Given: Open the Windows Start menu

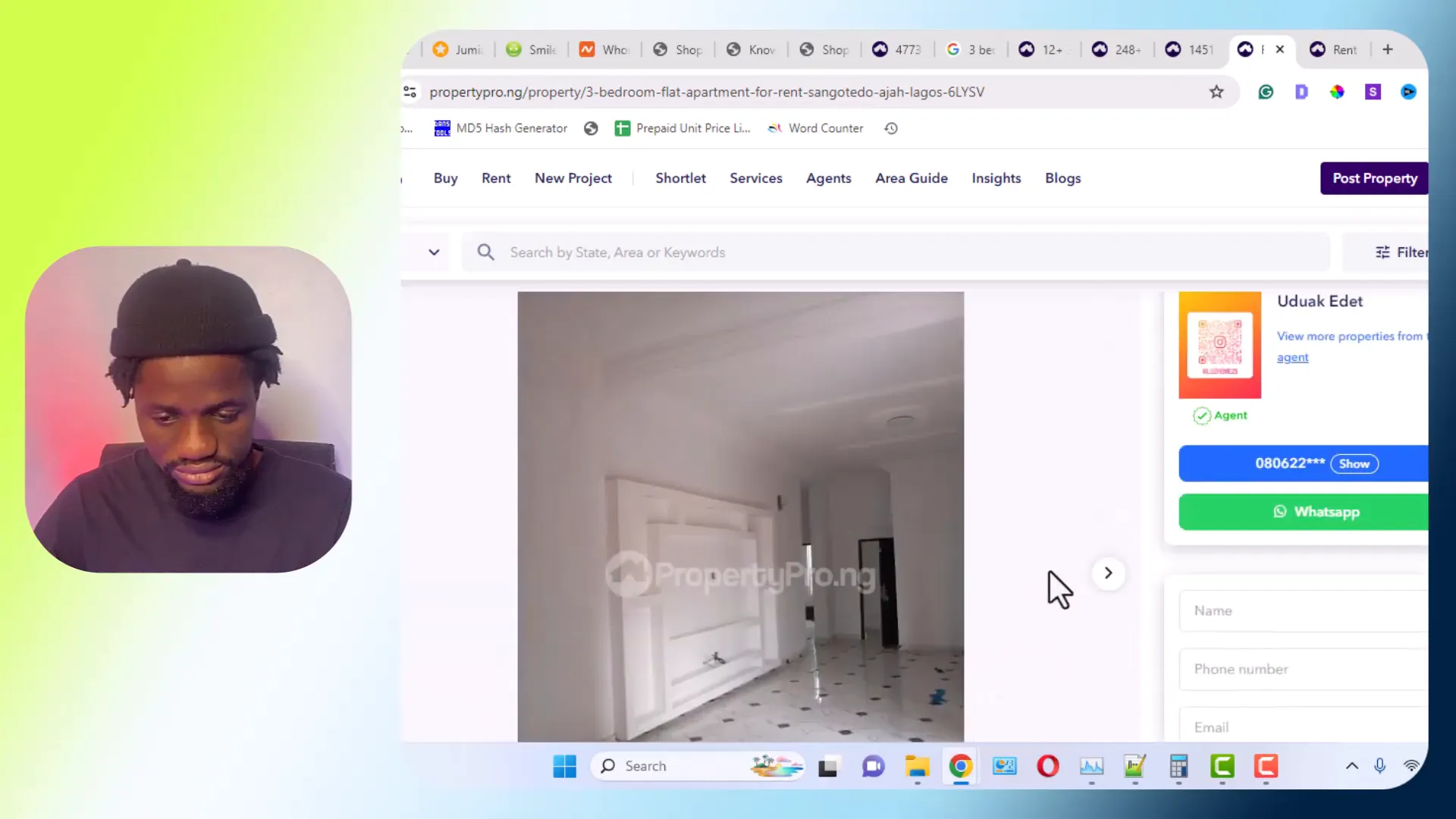Looking at the screenshot, I should [564, 767].
